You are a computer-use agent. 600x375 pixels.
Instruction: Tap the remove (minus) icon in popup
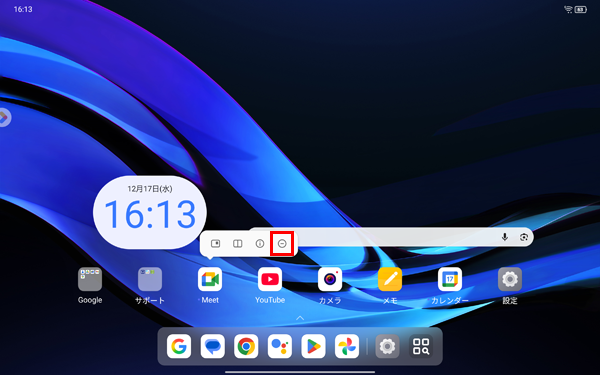click(x=282, y=243)
